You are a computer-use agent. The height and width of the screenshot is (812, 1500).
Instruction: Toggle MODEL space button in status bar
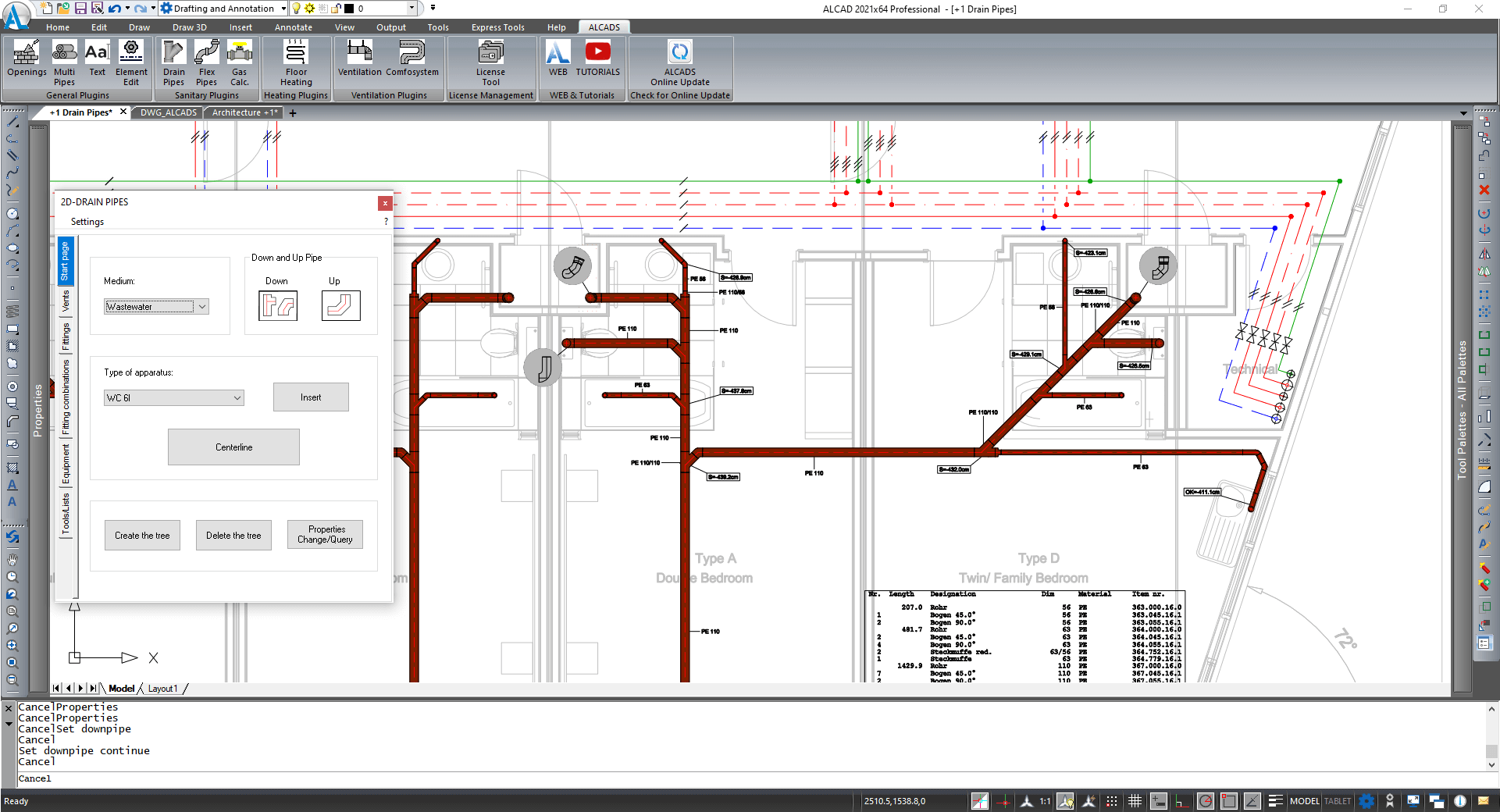pos(1304,801)
